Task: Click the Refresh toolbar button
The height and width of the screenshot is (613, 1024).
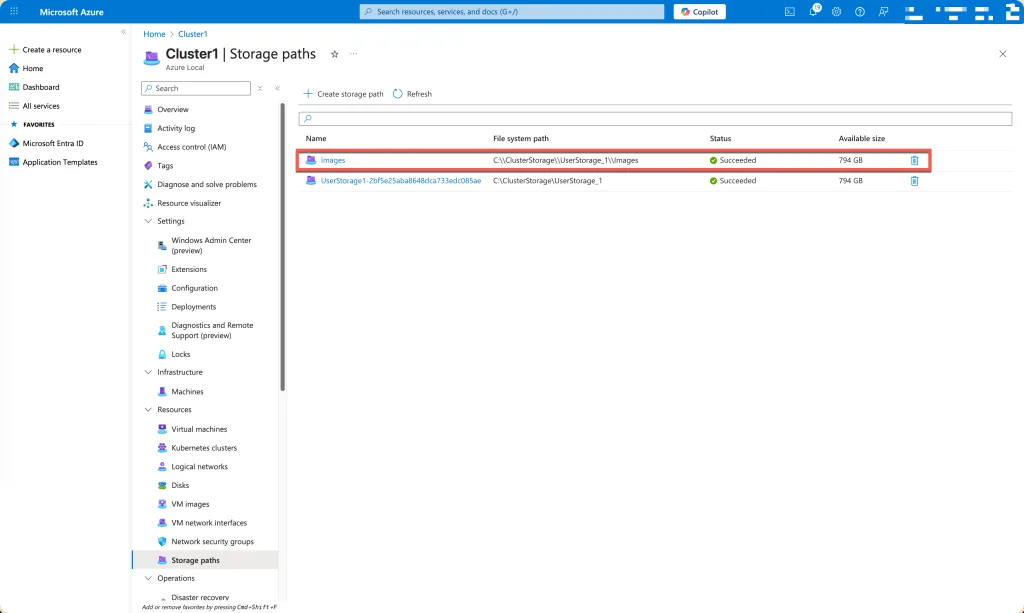Action: pyautogui.click(x=412, y=94)
